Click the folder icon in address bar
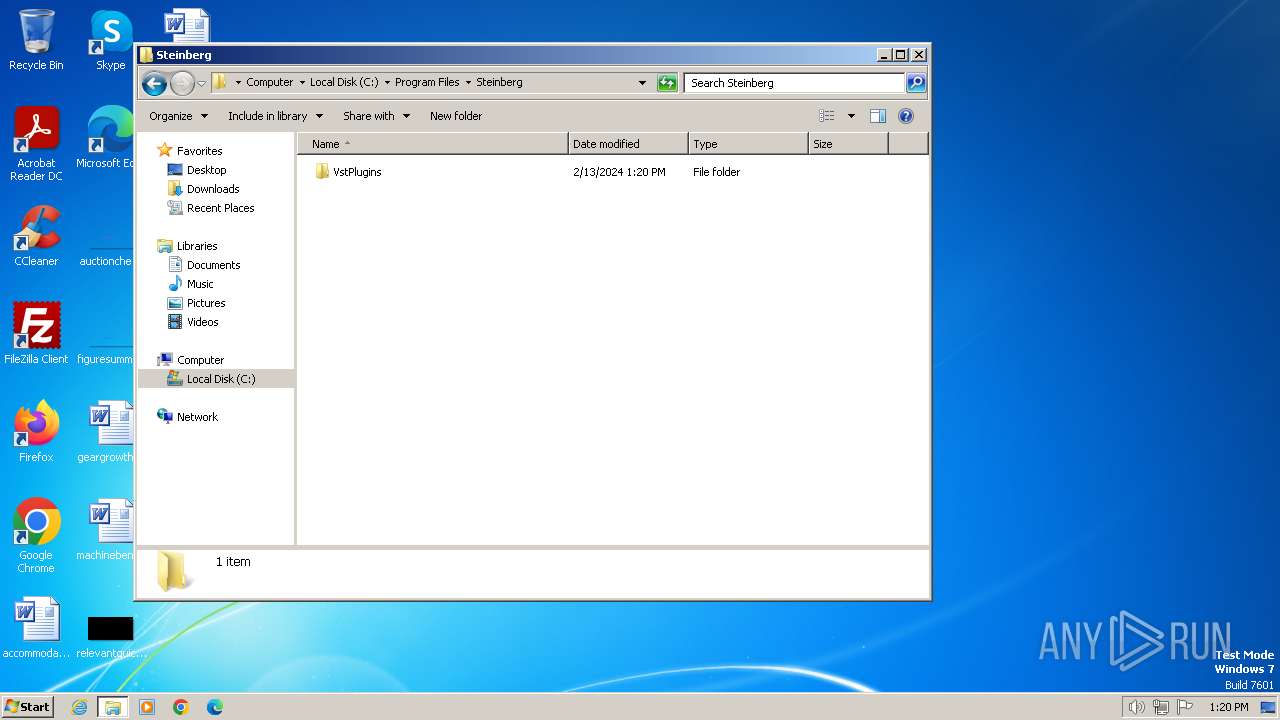The width and height of the screenshot is (1280, 720). [x=220, y=82]
